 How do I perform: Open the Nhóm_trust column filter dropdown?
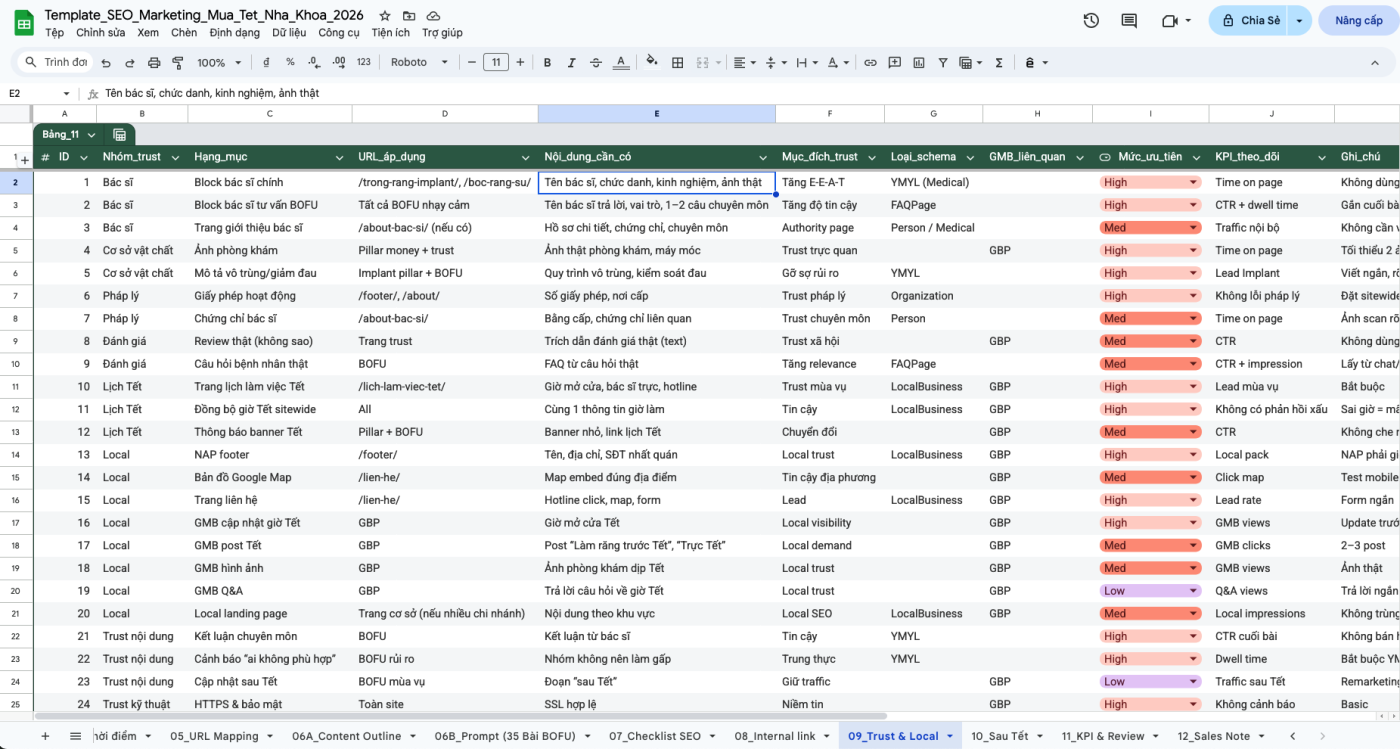(x=174, y=157)
